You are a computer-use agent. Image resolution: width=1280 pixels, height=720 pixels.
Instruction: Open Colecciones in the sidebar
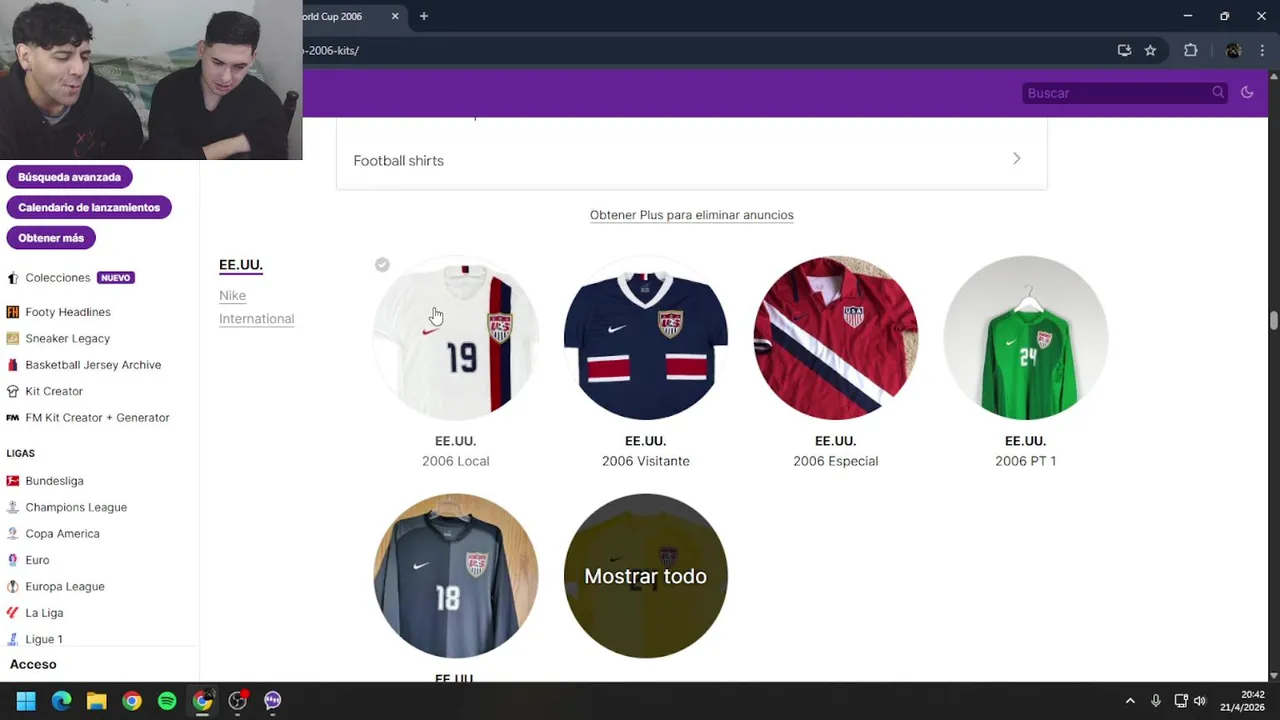click(x=58, y=278)
